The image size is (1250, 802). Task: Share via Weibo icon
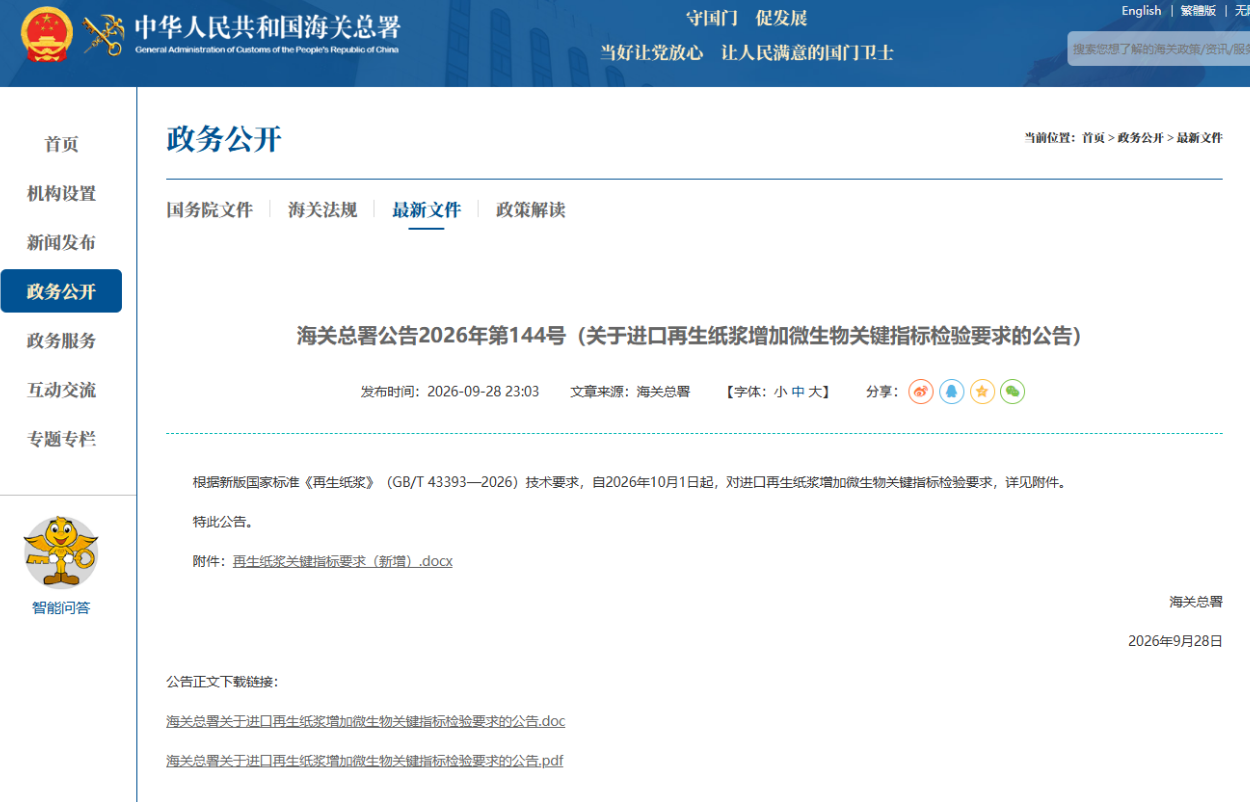921,391
